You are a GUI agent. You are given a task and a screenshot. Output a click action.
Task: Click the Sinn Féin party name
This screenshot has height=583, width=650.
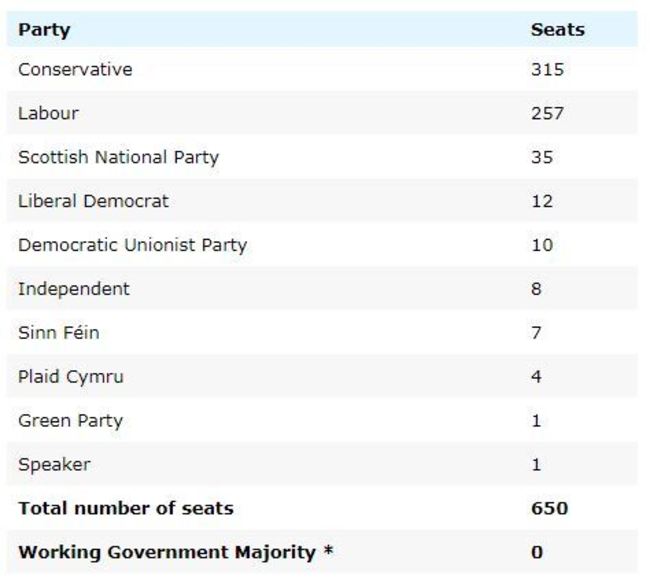59,333
